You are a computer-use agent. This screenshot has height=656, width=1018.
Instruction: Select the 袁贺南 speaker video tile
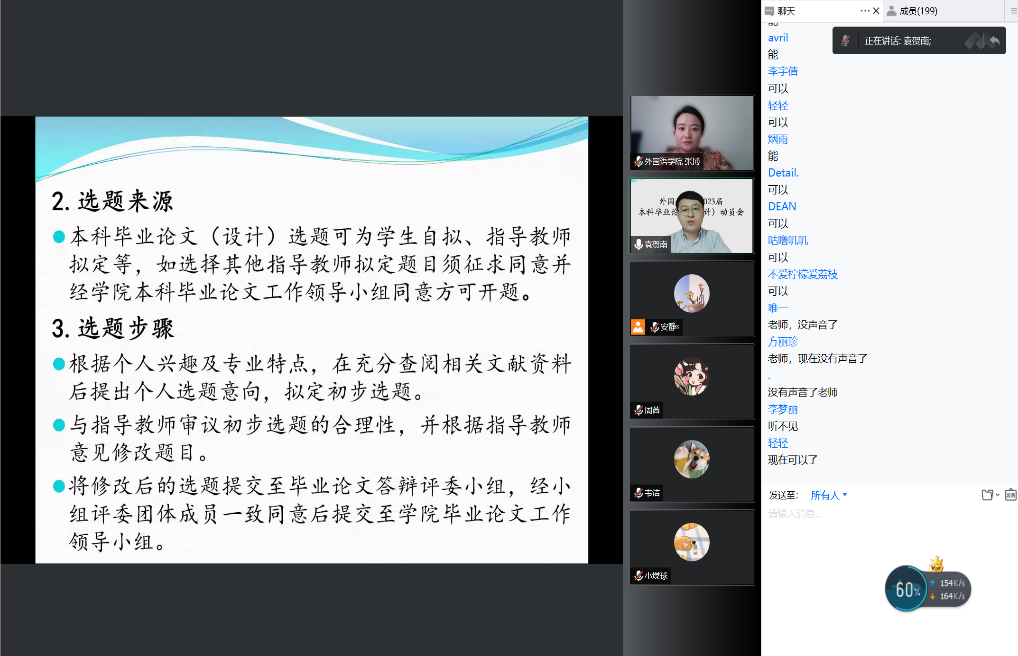692,216
